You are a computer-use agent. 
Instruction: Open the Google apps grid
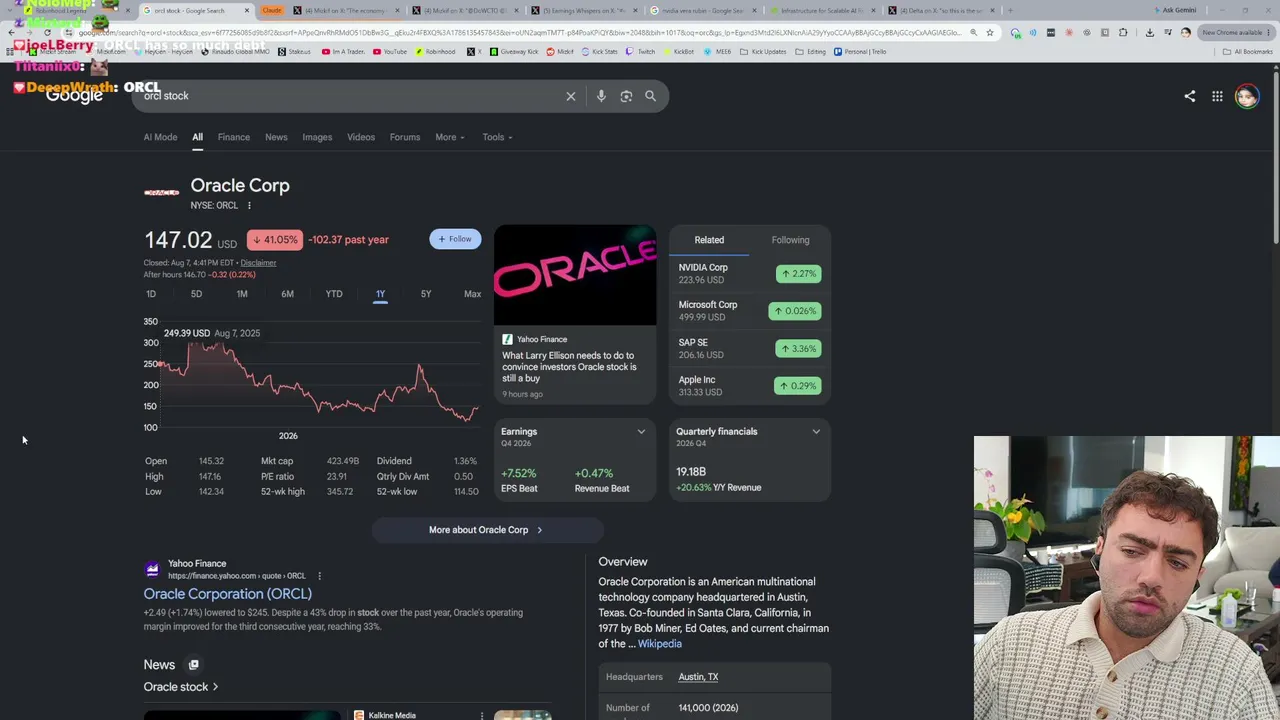click(1217, 96)
